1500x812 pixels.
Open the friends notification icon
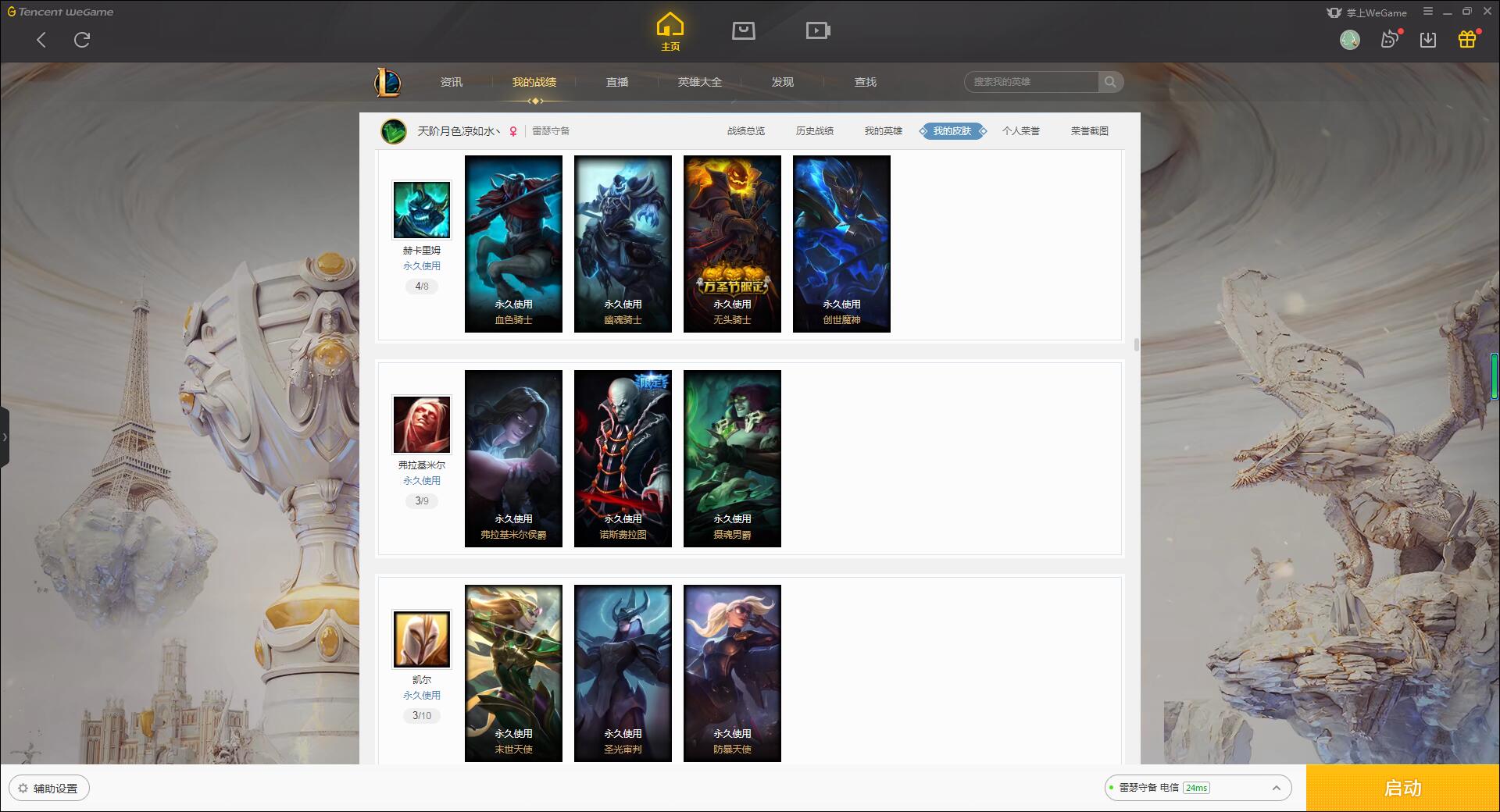1390,39
